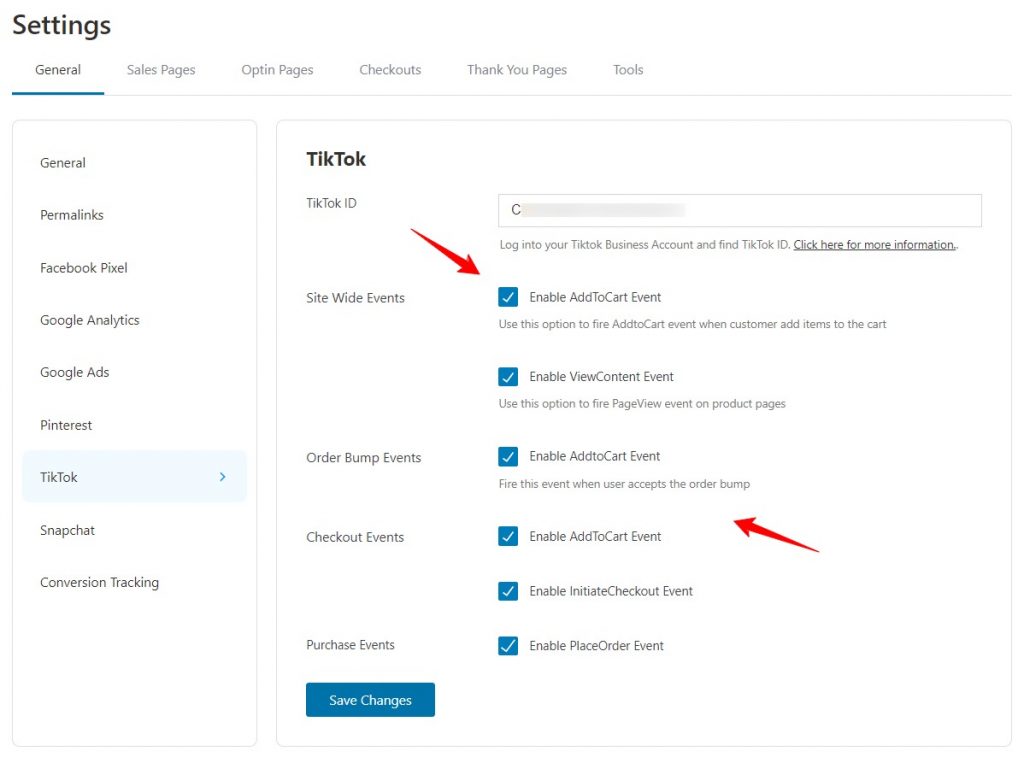1024x757 pixels.
Task: Enable Site Wide AddToCart Event checkbox
Action: (x=508, y=297)
